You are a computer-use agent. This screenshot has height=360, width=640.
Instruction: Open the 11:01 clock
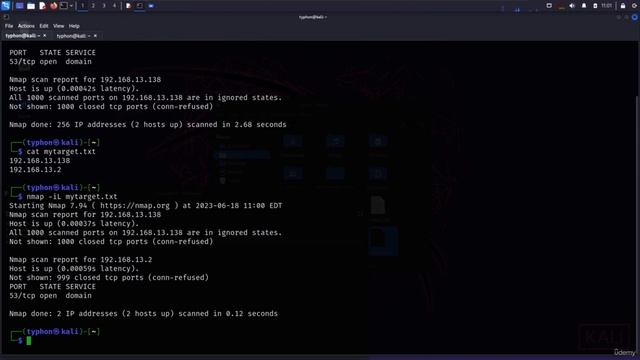607,6
